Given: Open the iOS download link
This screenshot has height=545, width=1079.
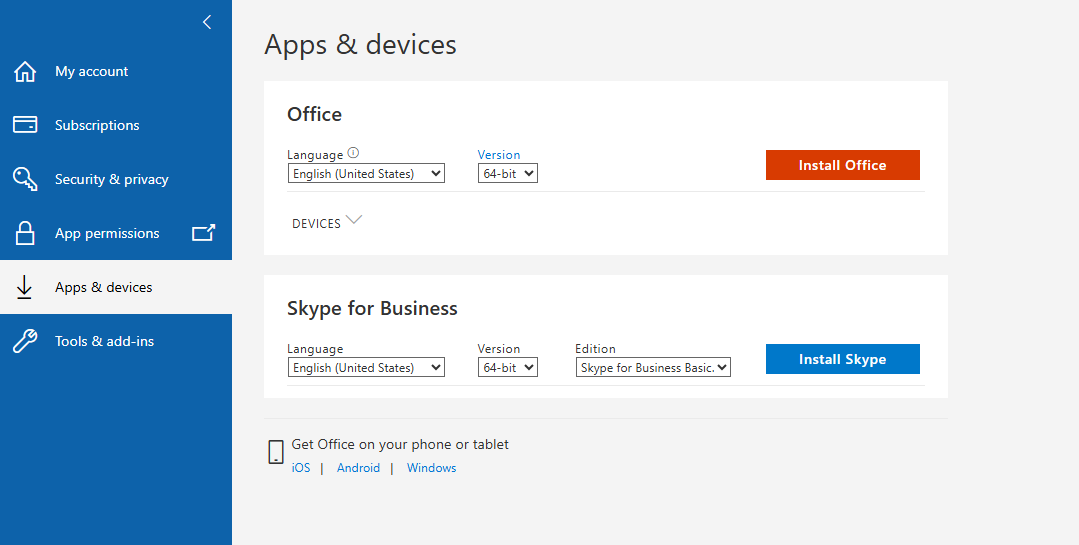Looking at the screenshot, I should tap(301, 468).
